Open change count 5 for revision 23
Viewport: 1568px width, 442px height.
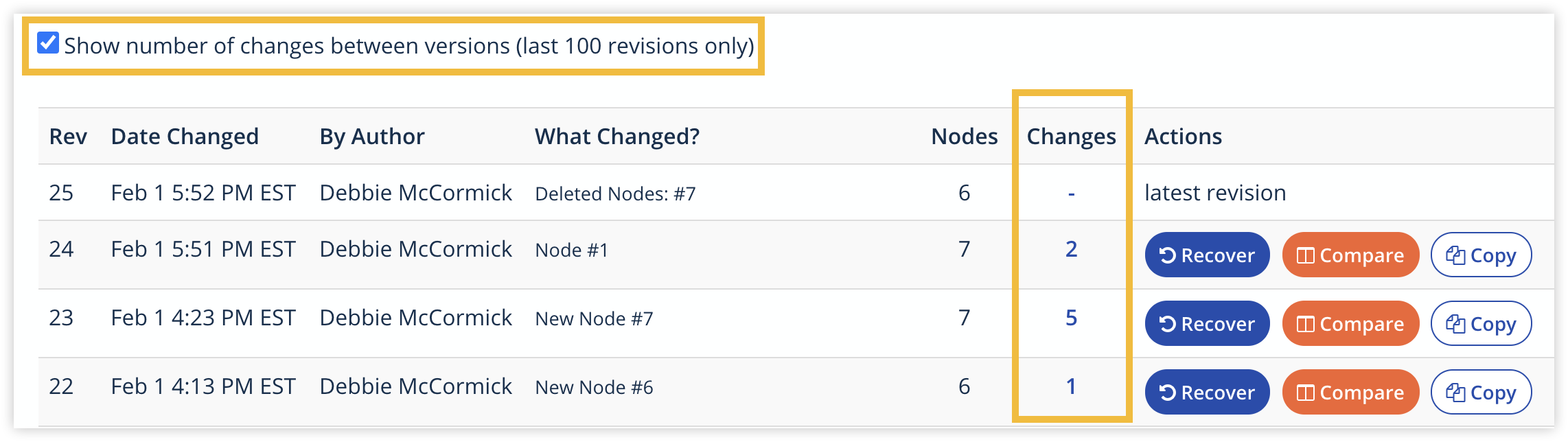[1071, 318]
